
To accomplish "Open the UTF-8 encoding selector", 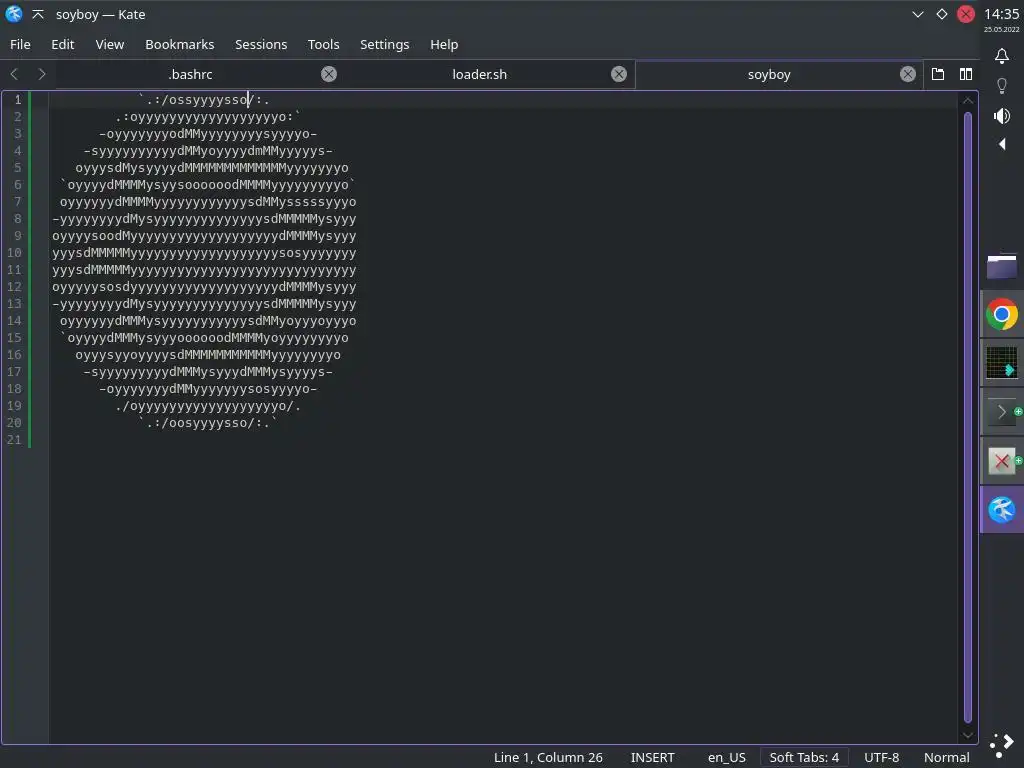I will tap(882, 758).
